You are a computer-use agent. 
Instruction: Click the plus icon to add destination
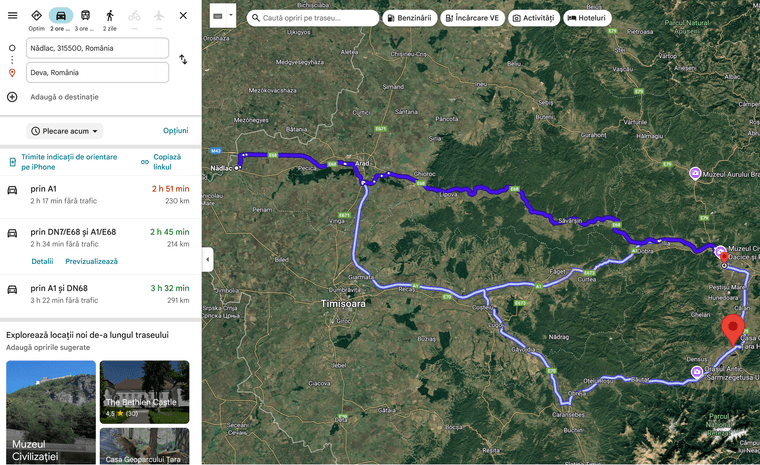12,97
